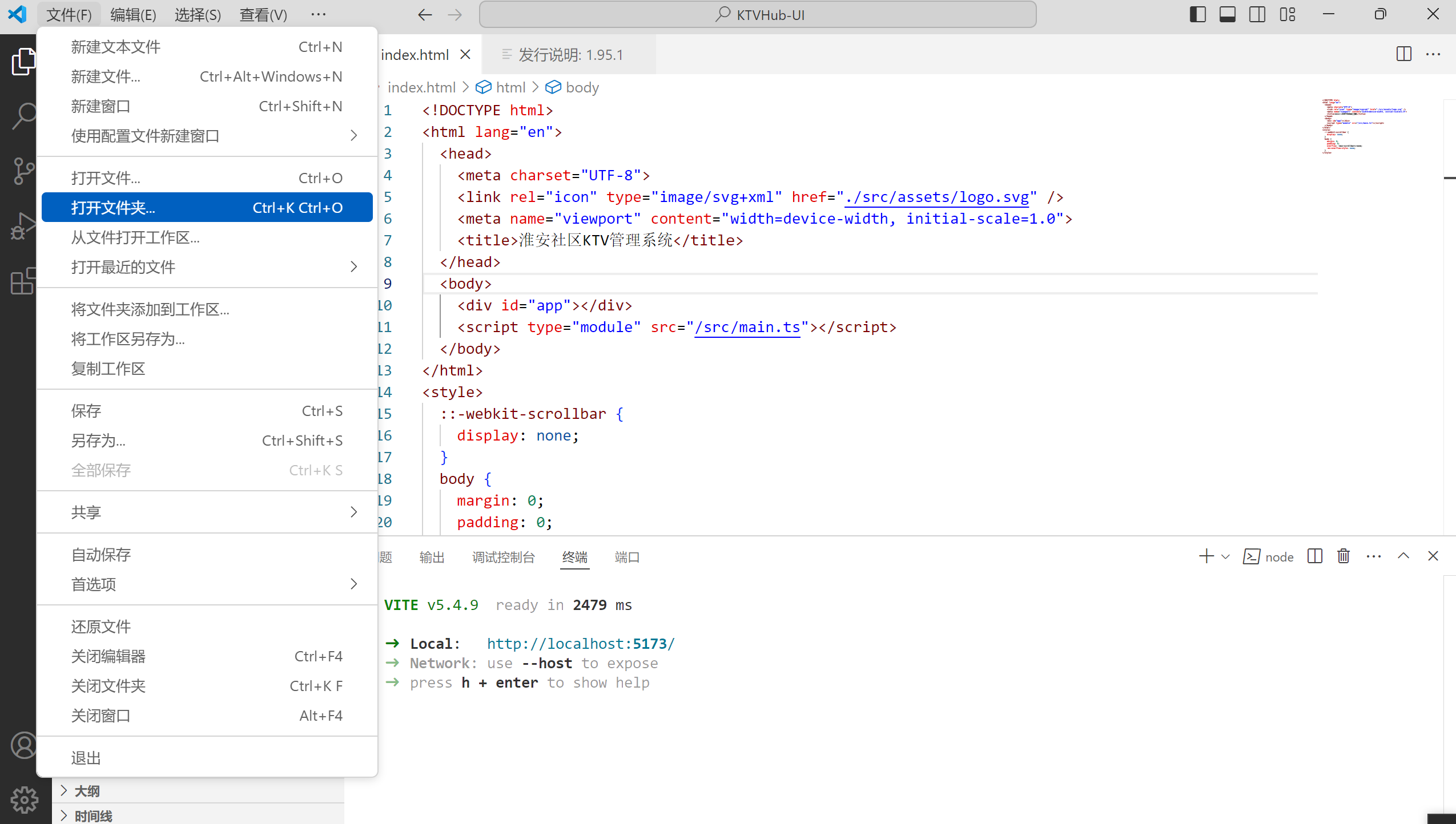Toggle the bottom panel visibility
The image size is (1456, 824).
pyautogui.click(x=1227, y=14)
